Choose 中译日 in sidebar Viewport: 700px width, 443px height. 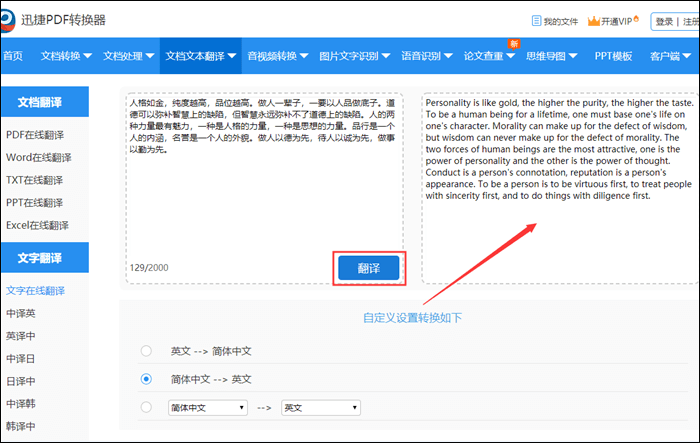coord(21,359)
